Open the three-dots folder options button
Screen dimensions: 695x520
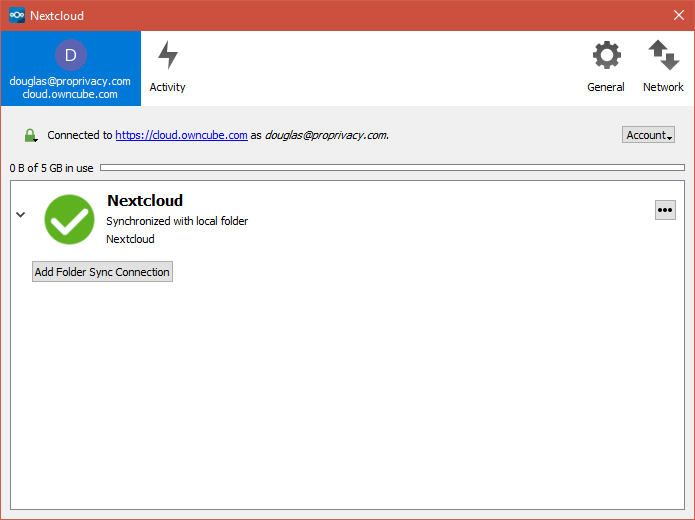pos(665,210)
